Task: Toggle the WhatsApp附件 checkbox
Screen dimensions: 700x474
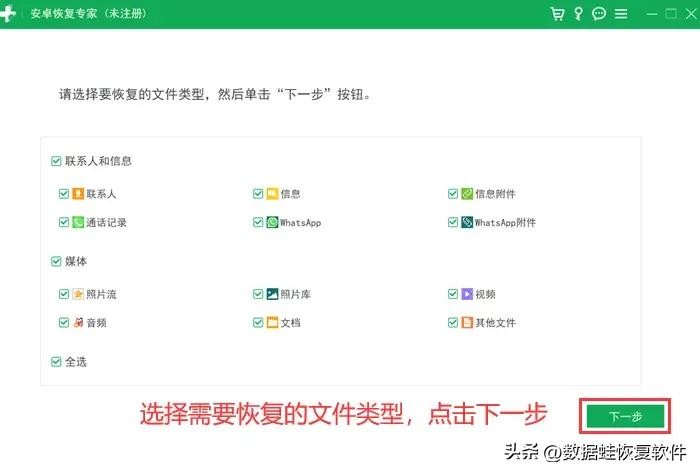Action: tap(453, 222)
